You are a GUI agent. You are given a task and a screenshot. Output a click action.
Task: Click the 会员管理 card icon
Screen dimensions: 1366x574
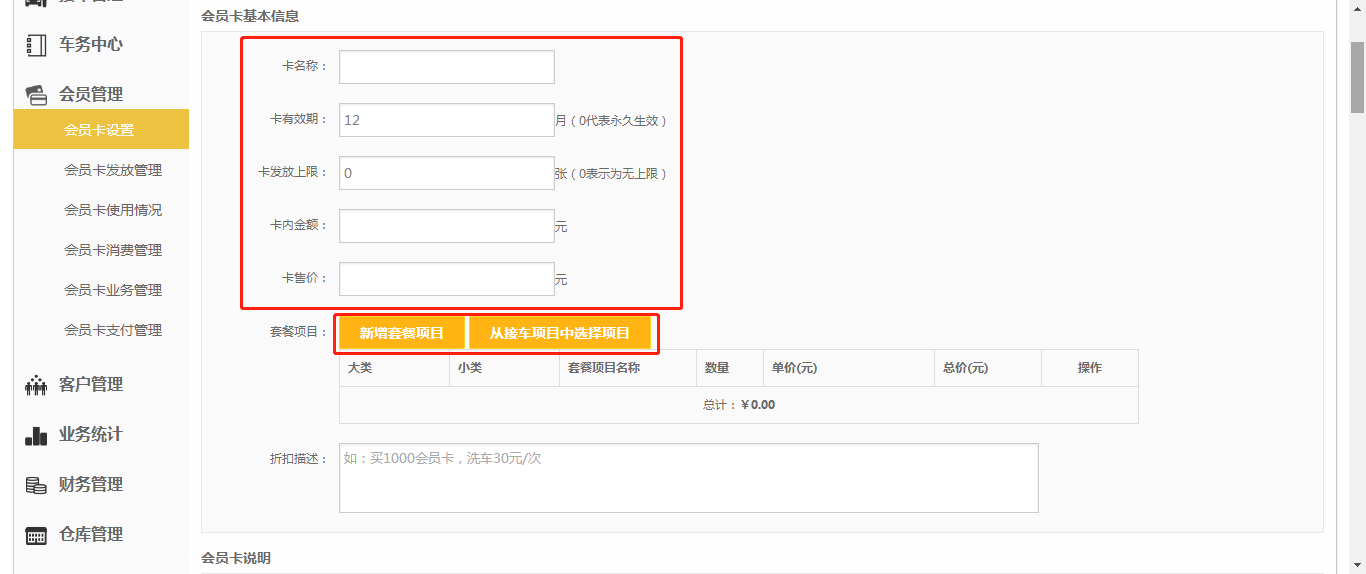pyautogui.click(x=36, y=95)
